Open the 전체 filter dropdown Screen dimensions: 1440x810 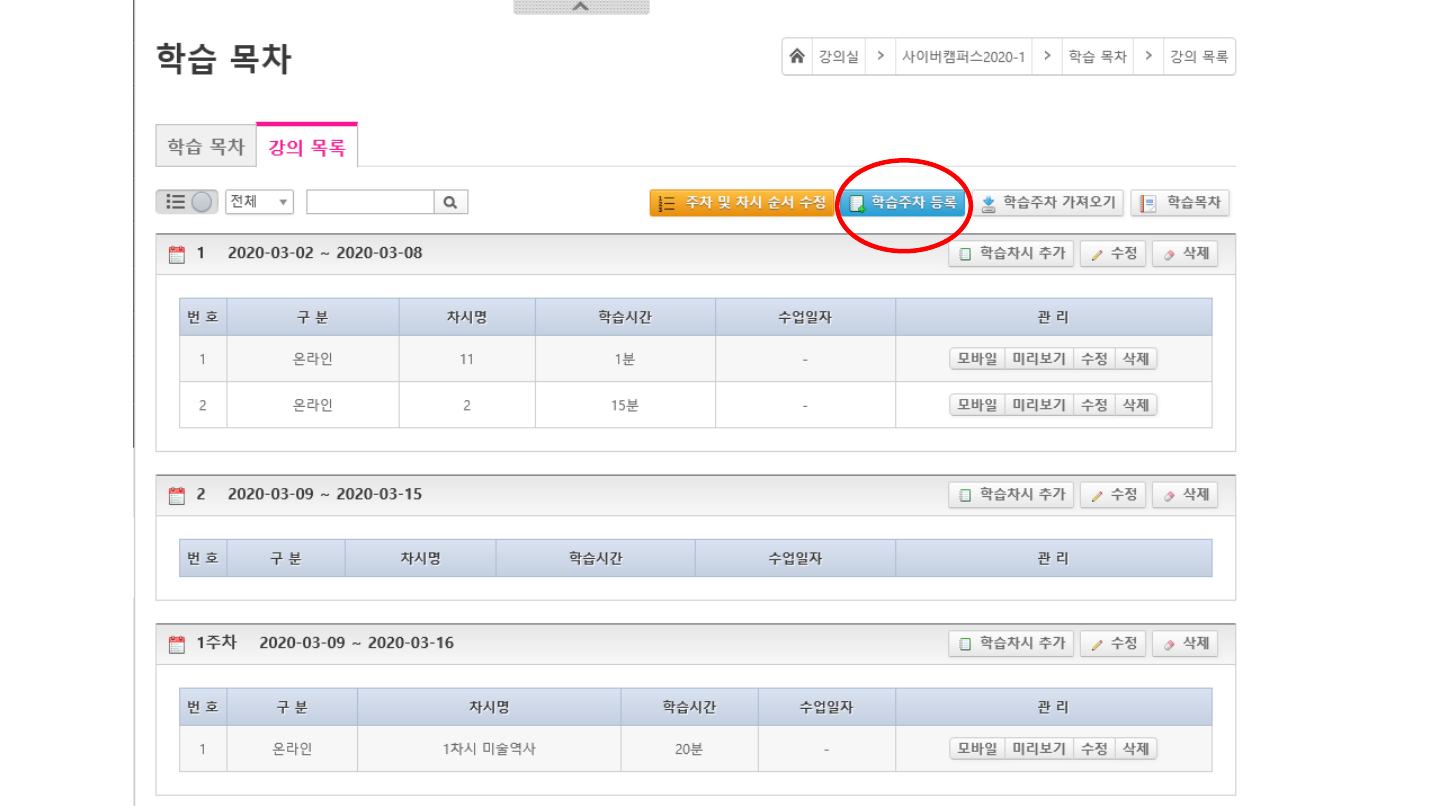(259, 202)
